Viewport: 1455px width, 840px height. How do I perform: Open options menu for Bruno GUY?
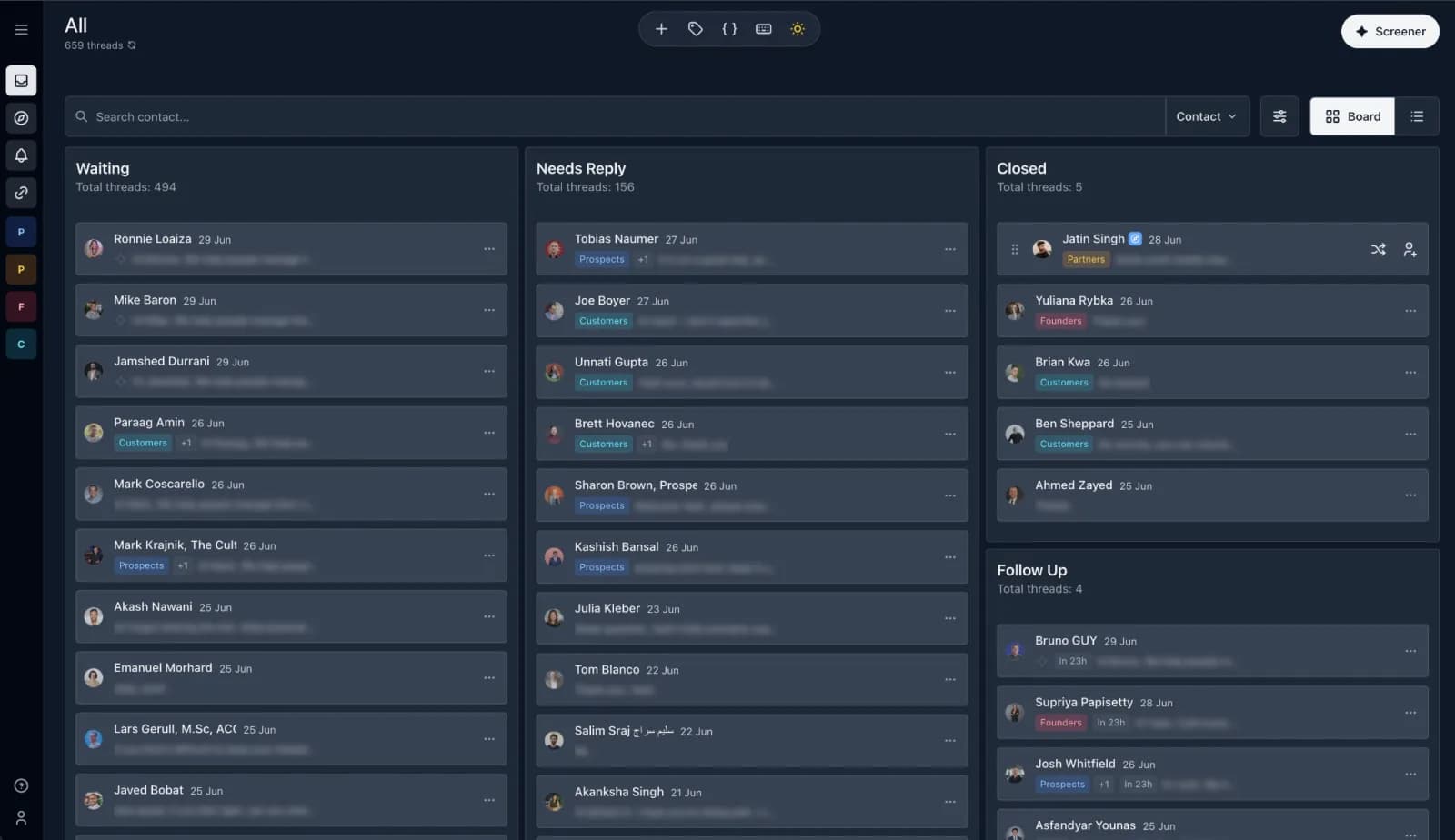pyautogui.click(x=1410, y=651)
